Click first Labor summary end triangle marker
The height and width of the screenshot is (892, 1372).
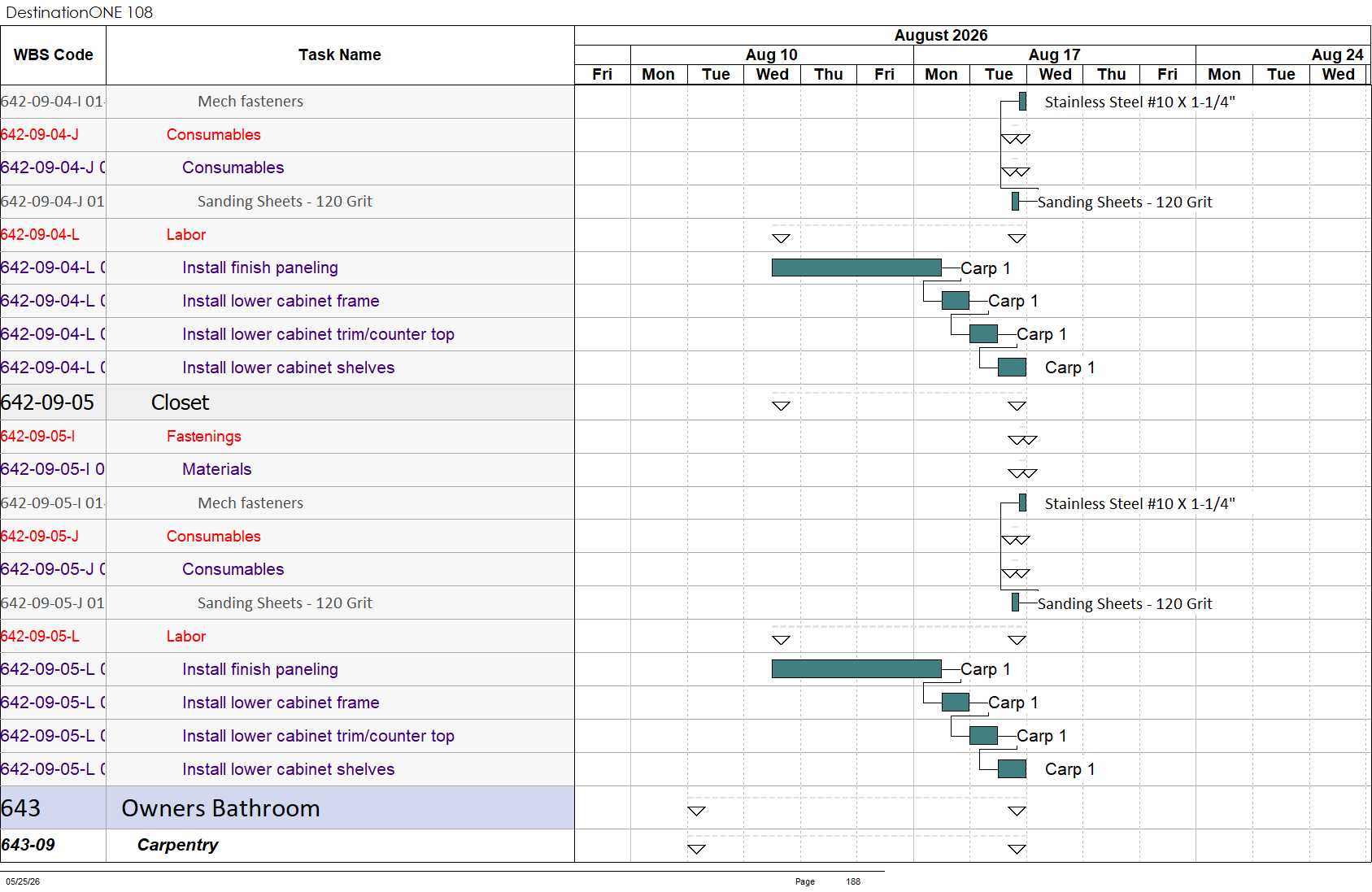[x=1017, y=238]
